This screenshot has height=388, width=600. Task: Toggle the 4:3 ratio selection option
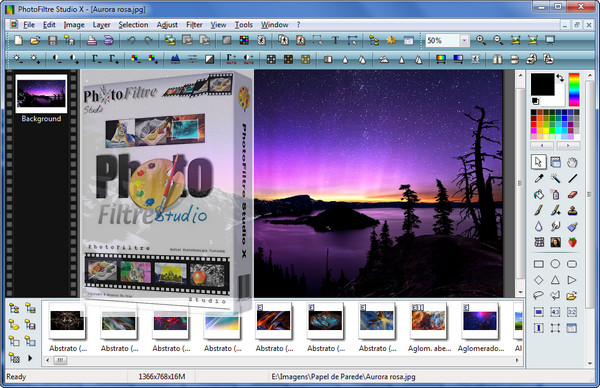coord(555,312)
